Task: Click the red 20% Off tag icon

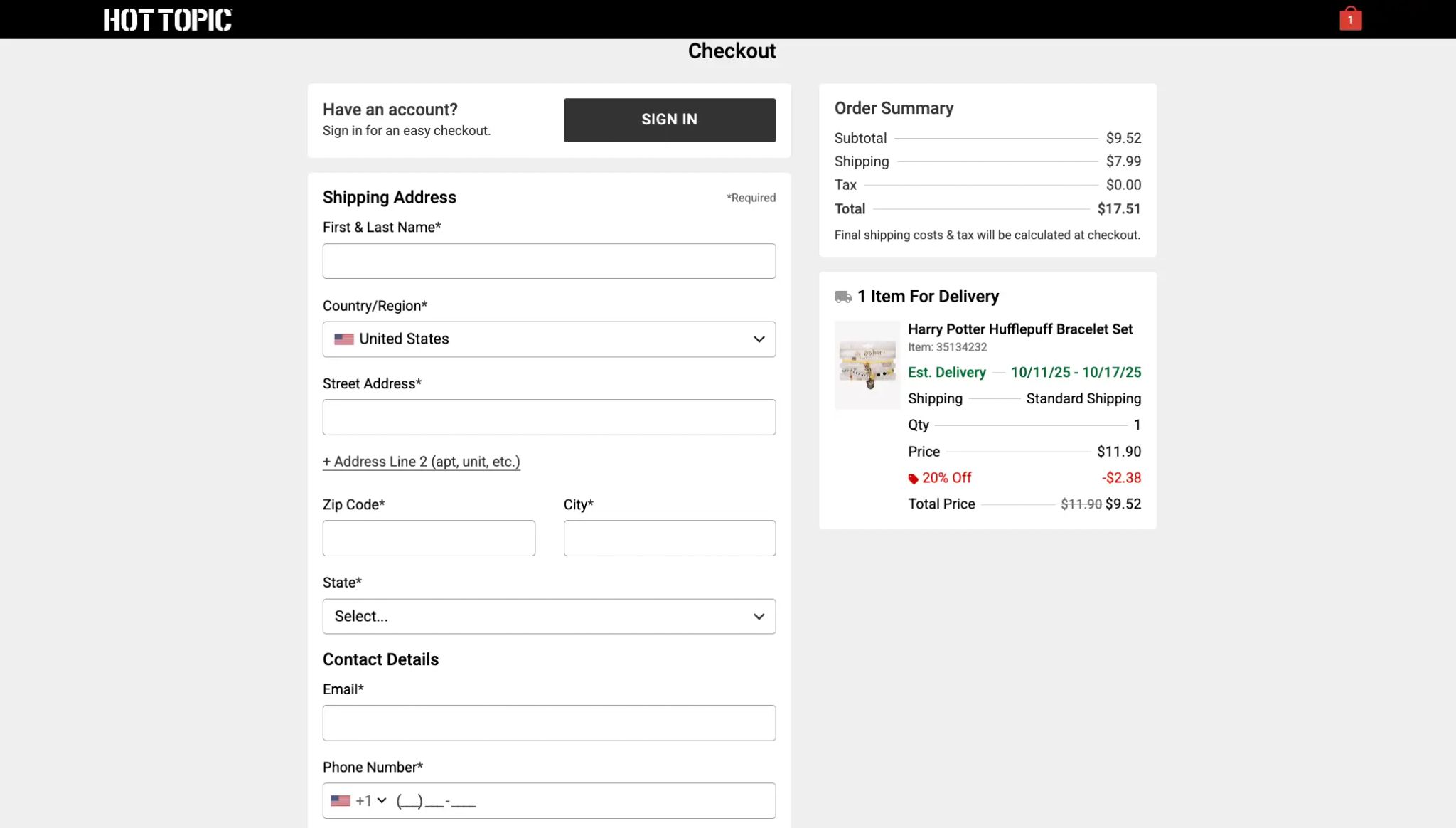Action: pyautogui.click(x=913, y=479)
